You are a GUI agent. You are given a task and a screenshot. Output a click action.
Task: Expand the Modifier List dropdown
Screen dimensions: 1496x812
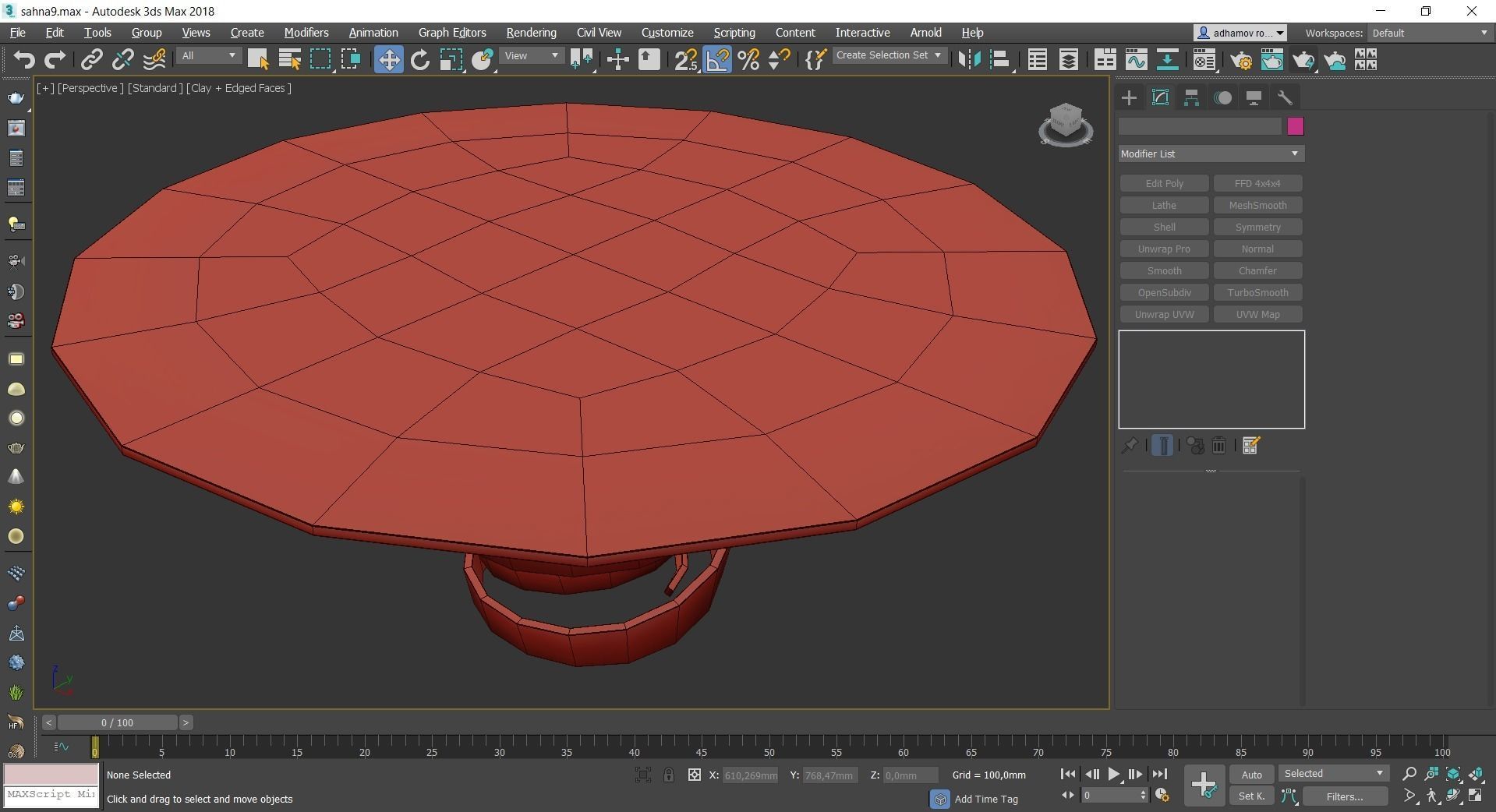(x=1211, y=154)
